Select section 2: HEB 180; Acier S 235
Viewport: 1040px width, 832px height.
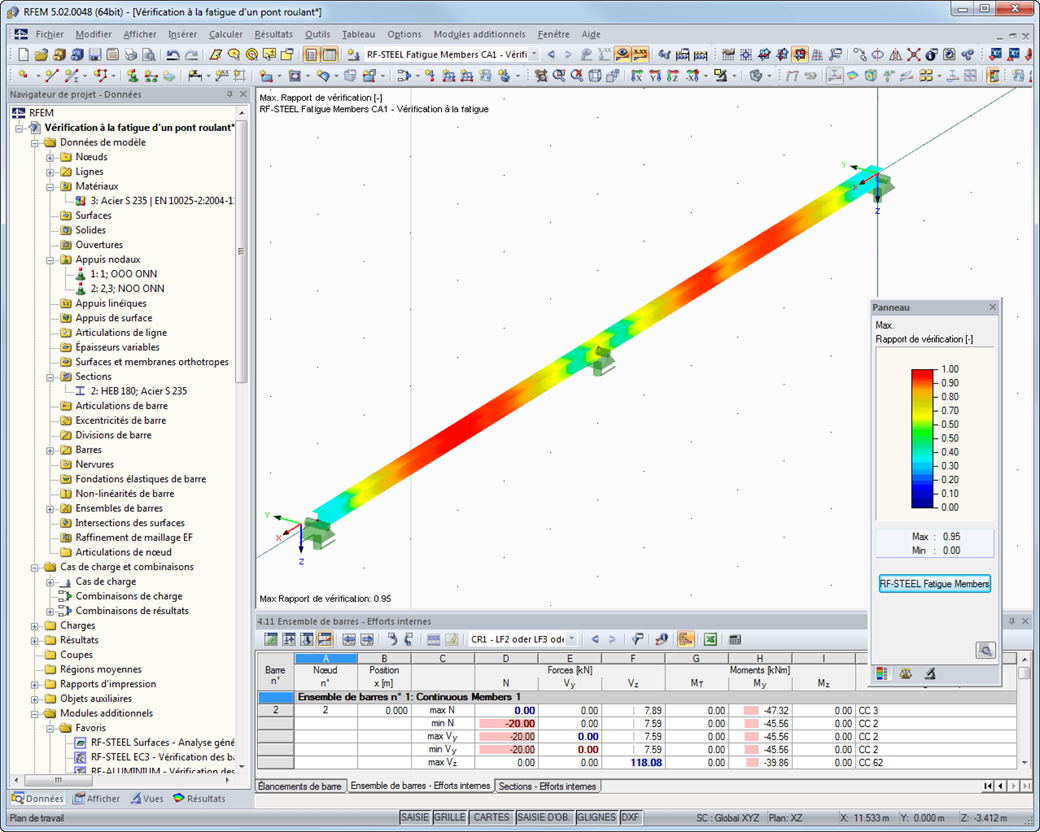click(x=139, y=391)
